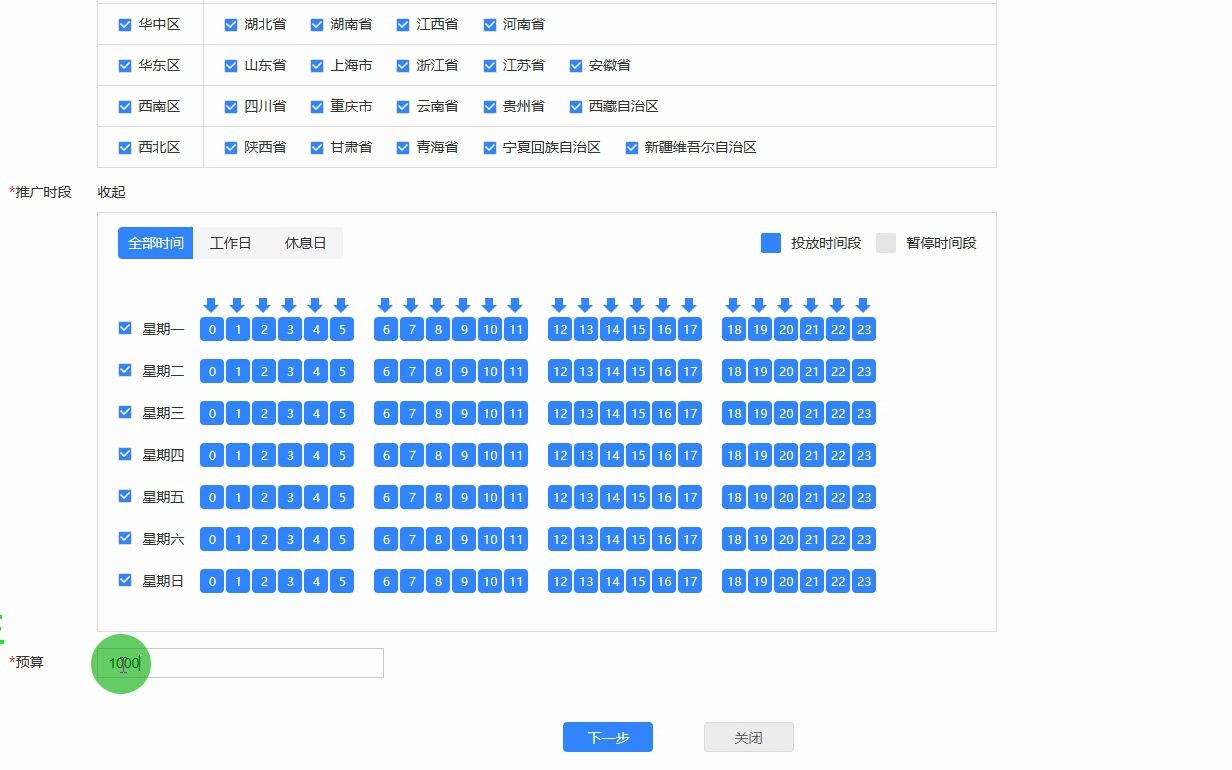Select the 全部时间 tab
Screen dimensions: 1232x770
[x=155, y=243]
